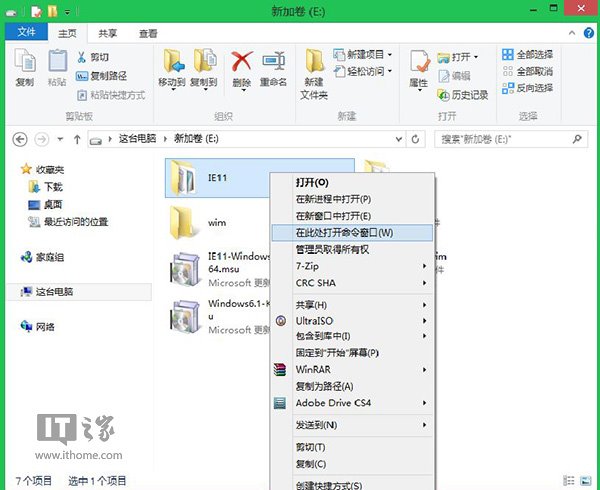The image size is (600, 490).
Task: Open the Share (共享) ribbon tab
Action: [x=107, y=32]
